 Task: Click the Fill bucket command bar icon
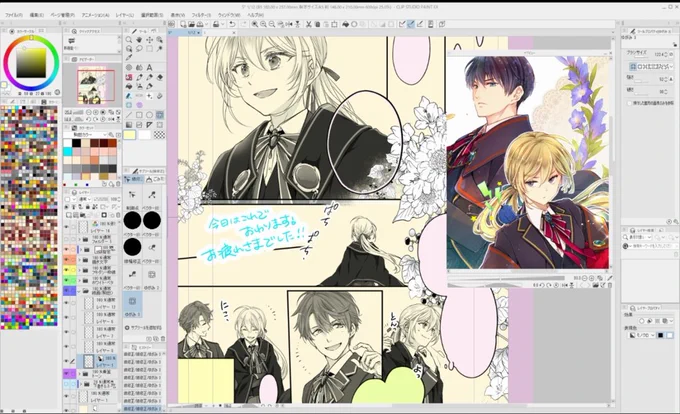[346, 24]
